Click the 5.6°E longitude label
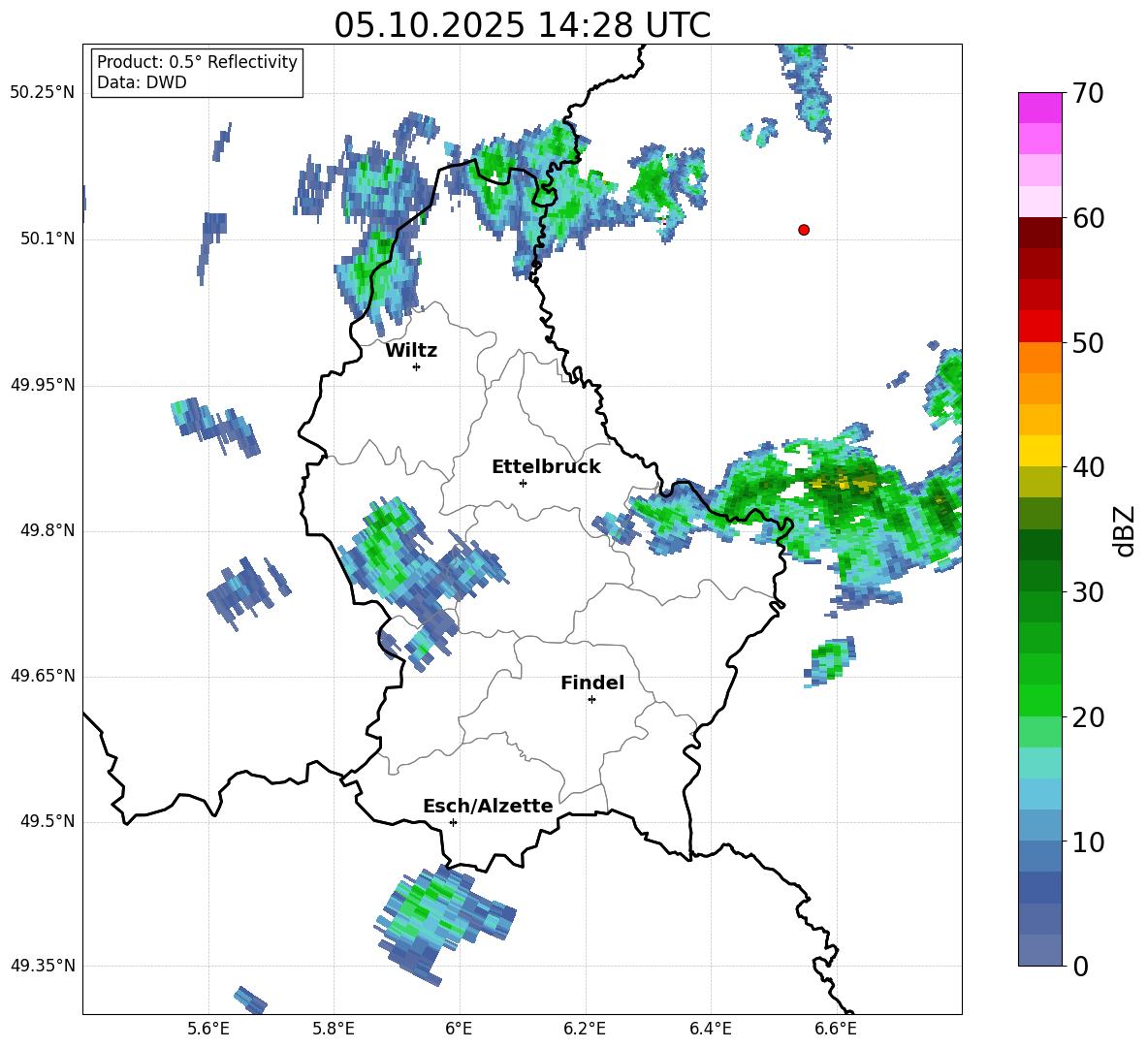 tap(208, 1030)
